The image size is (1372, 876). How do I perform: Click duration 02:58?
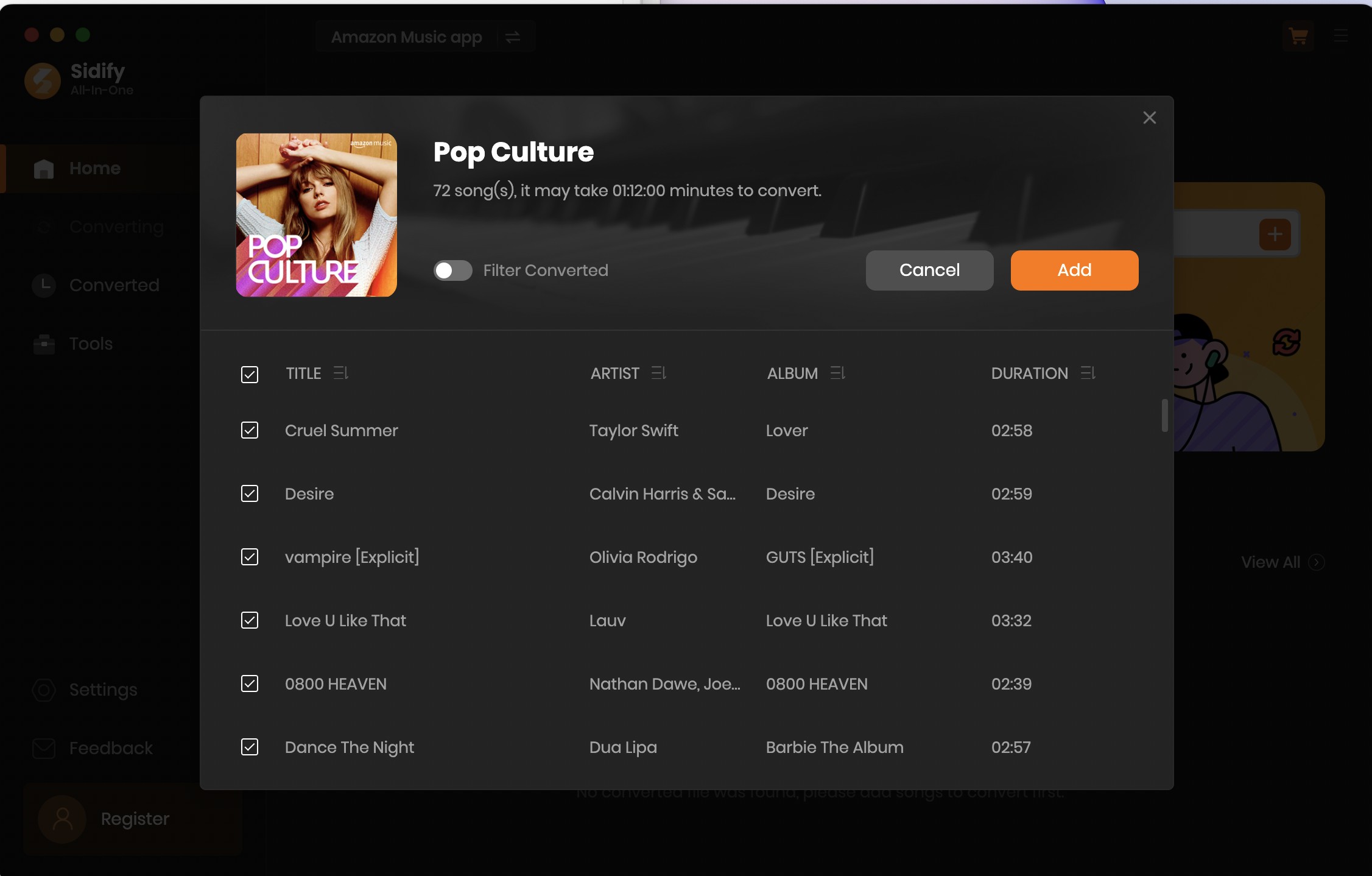1011,431
